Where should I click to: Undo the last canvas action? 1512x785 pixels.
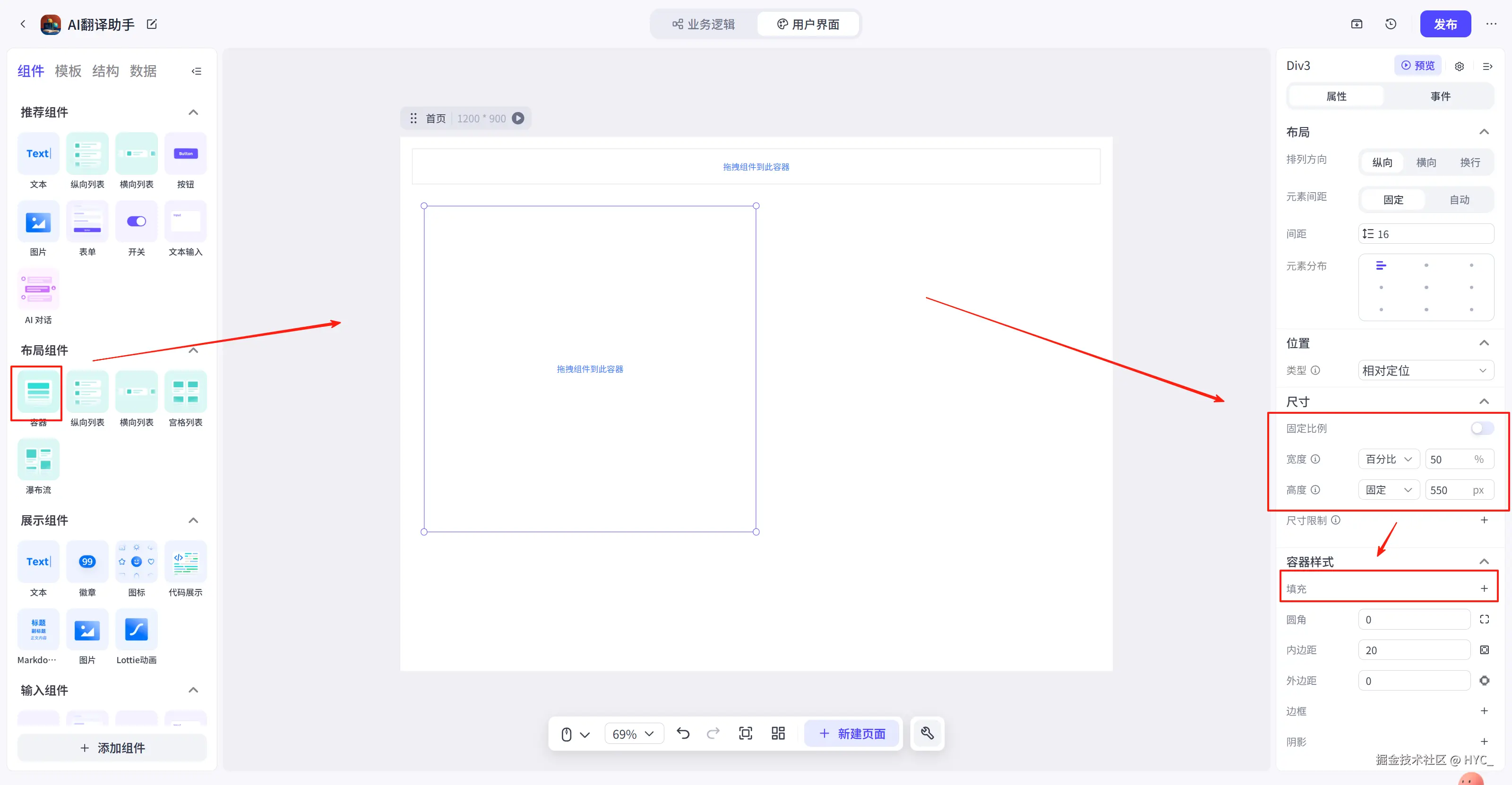pyautogui.click(x=683, y=734)
